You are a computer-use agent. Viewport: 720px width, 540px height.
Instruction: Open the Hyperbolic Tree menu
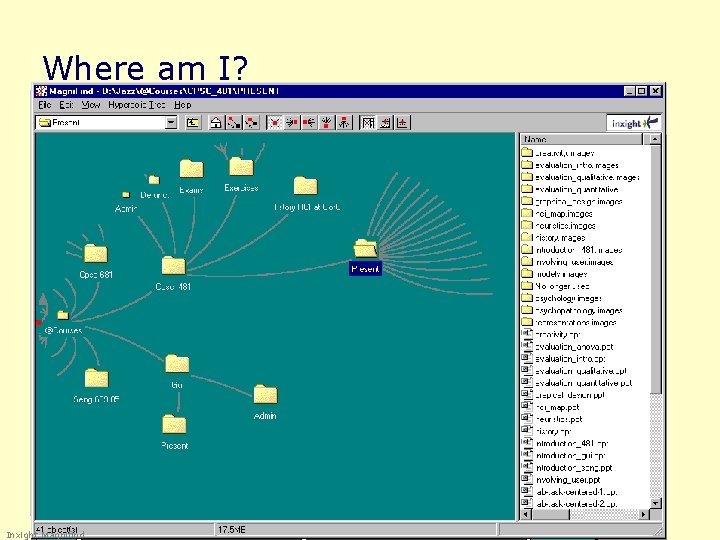pos(136,105)
